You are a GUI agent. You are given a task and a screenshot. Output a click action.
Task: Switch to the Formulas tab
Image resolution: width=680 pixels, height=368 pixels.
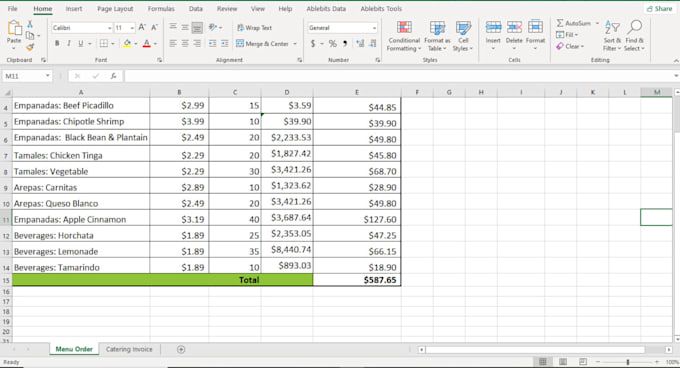pyautogui.click(x=161, y=9)
